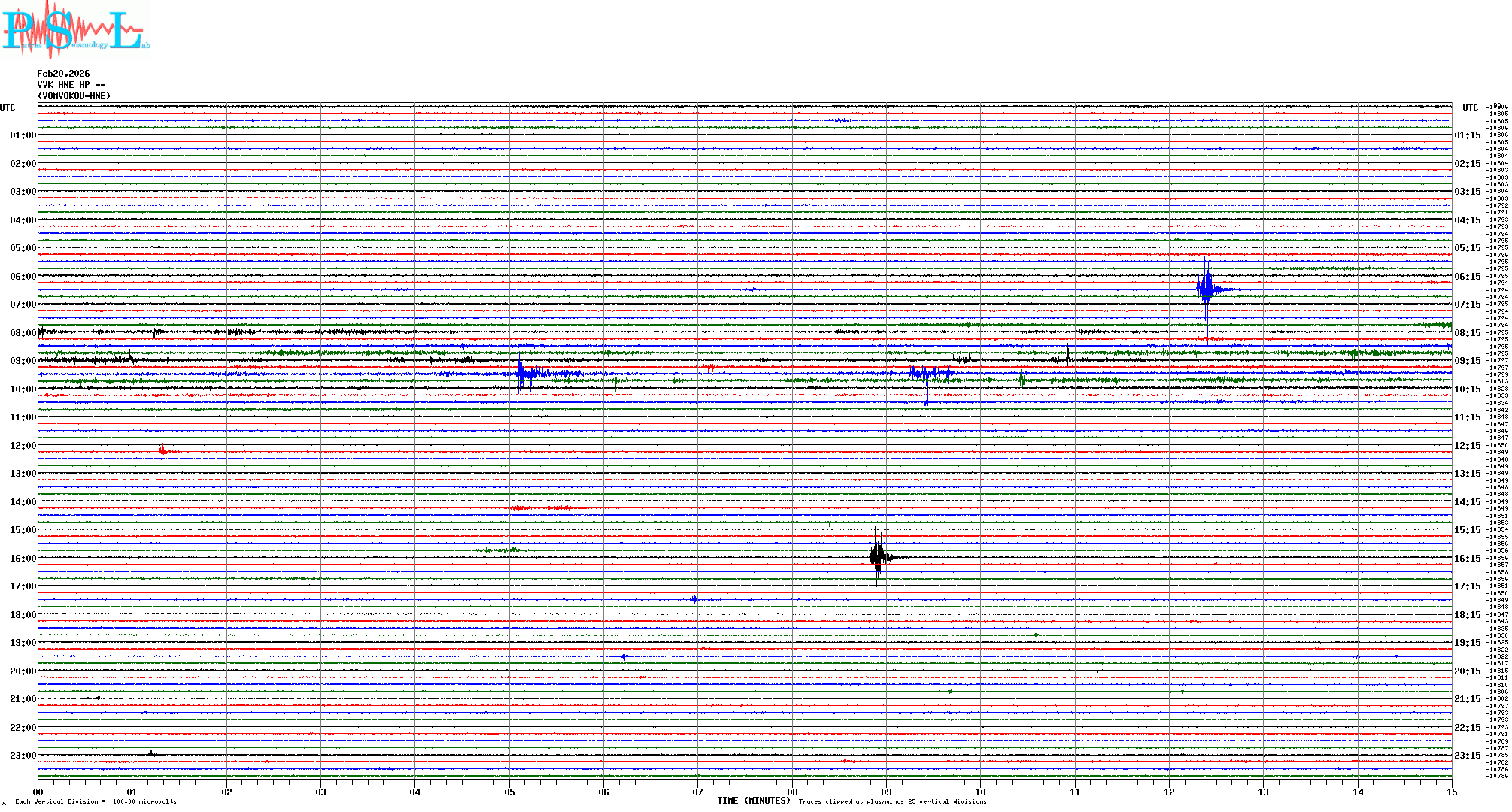Click the 16:15 time label on right
Screen dimensions: 1512x812
[x=1467, y=559]
